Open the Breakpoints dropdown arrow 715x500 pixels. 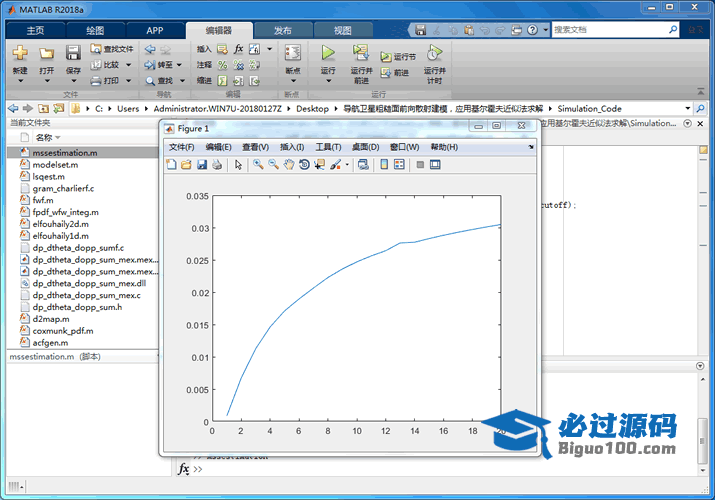(293, 81)
